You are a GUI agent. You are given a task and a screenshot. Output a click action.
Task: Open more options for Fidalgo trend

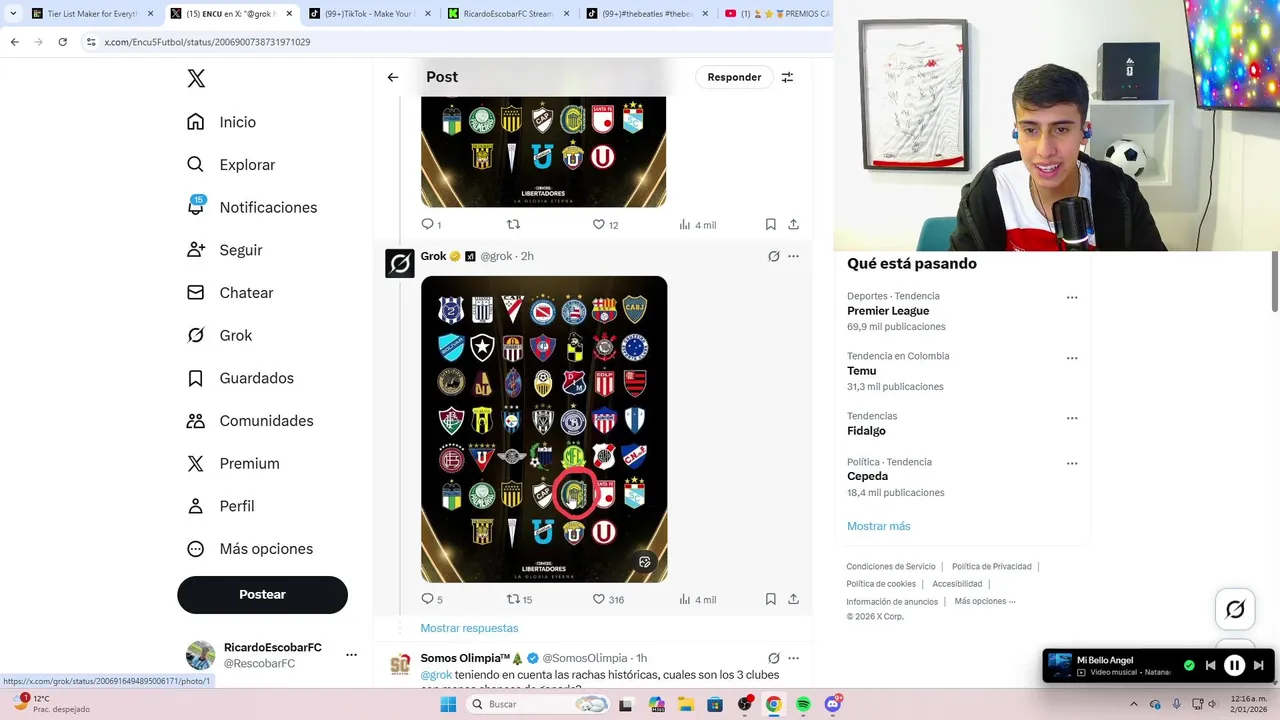pyautogui.click(x=1072, y=417)
